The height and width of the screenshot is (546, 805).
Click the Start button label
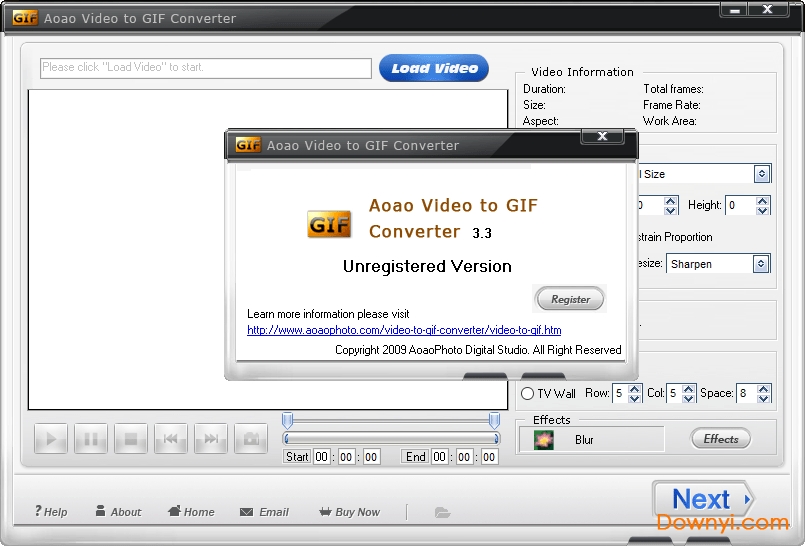tap(297, 457)
